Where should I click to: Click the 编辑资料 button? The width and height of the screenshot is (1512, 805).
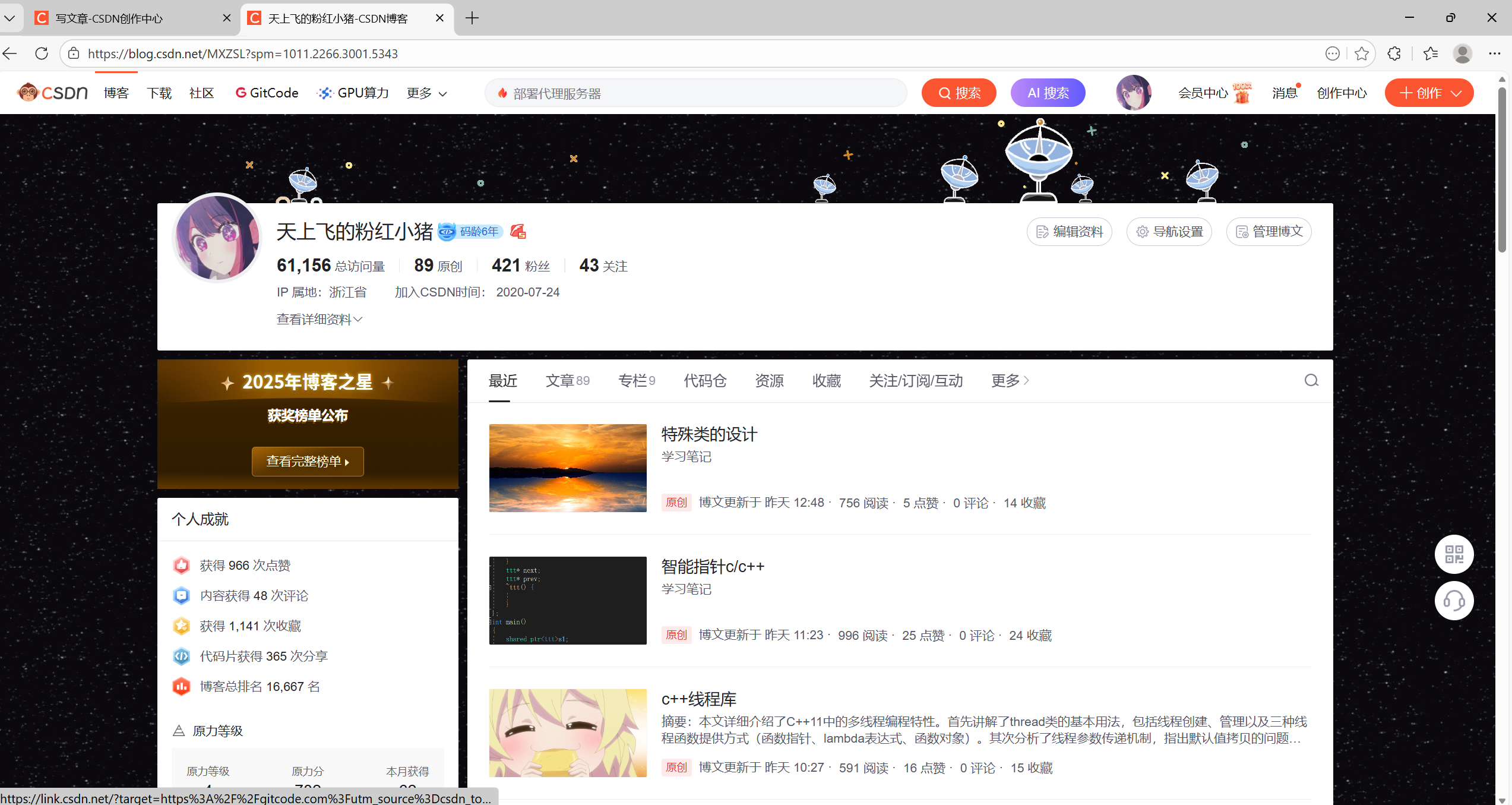1069,232
